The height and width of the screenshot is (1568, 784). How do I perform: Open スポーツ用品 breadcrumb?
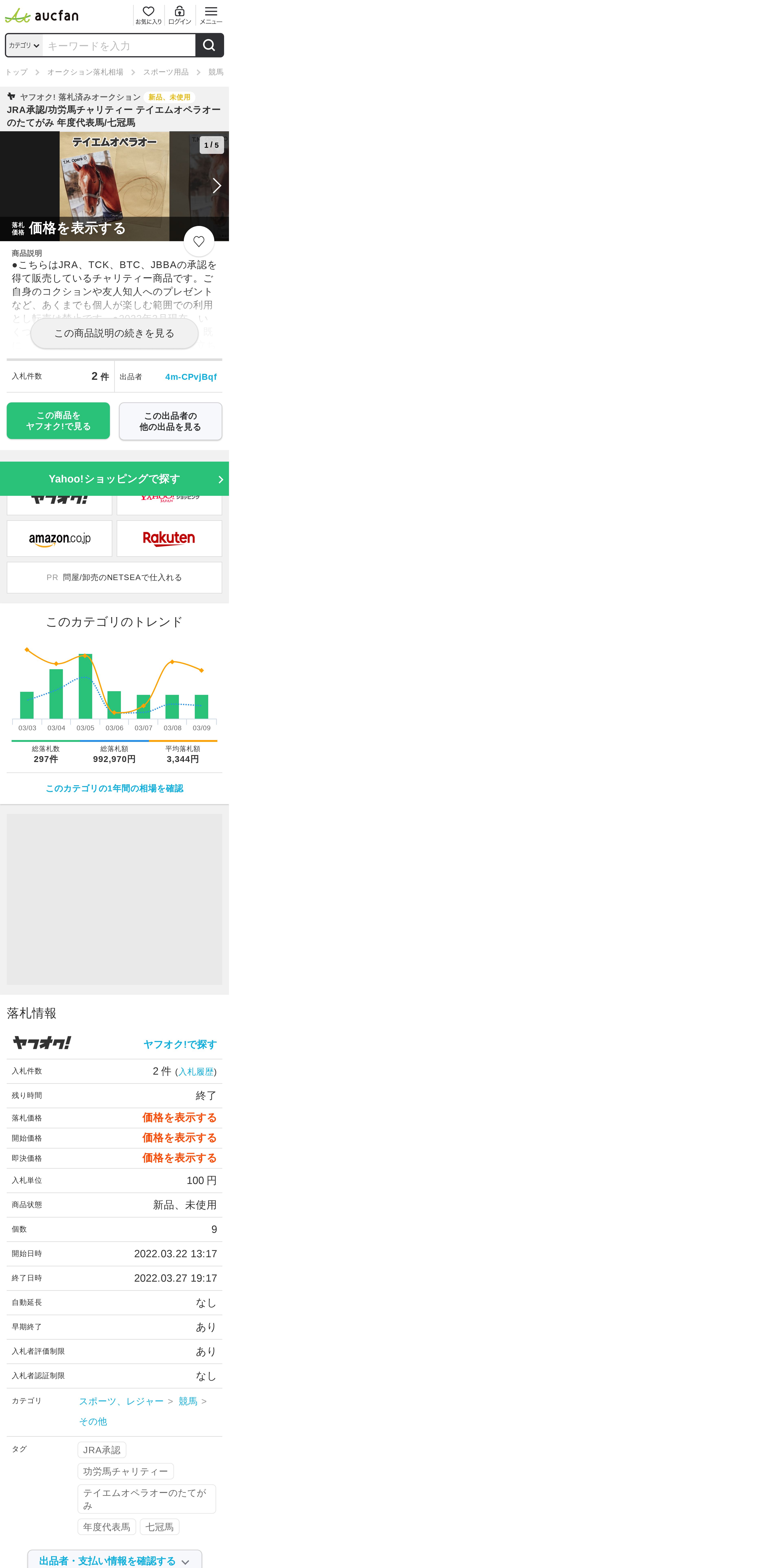point(165,72)
